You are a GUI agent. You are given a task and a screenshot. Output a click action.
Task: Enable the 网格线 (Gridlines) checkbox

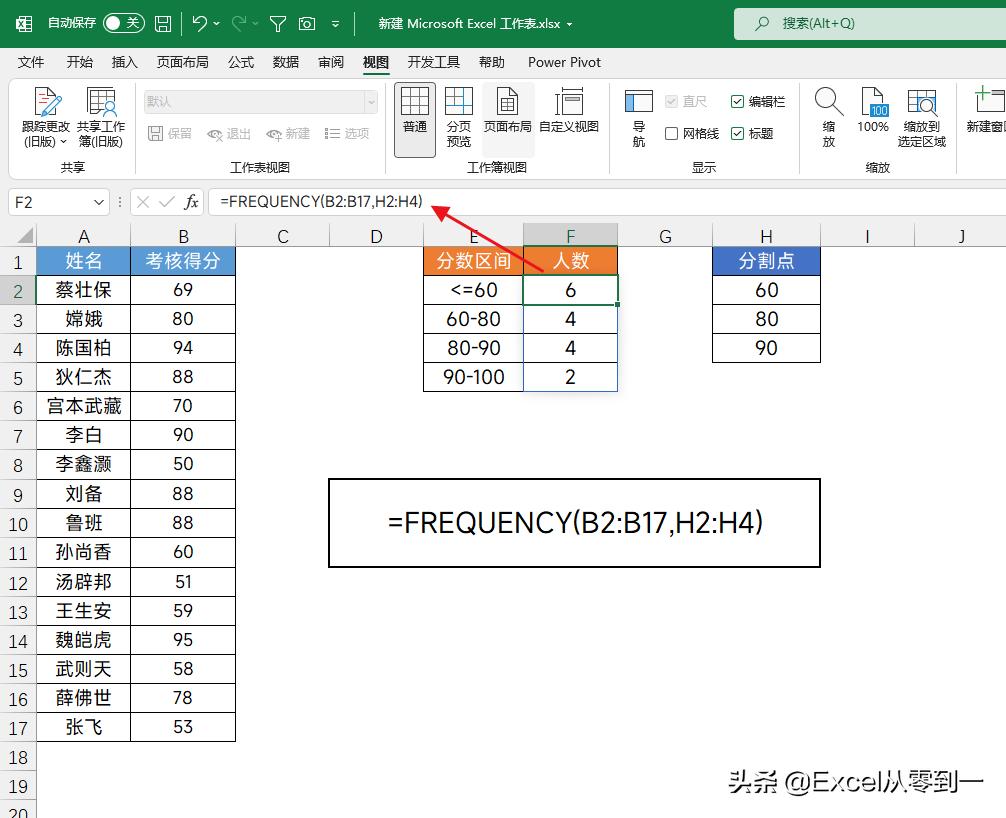(672, 133)
